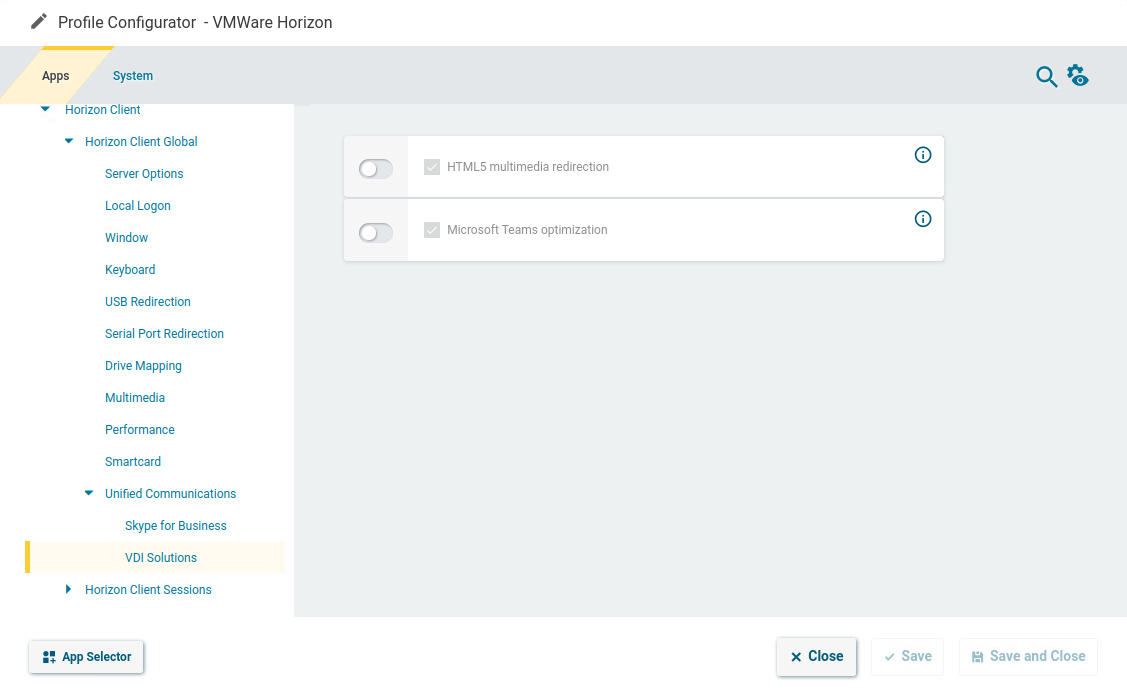Tick the HTML5 multimedia redirection checkbox
Viewport: 1127px width, 695px height.
click(432, 167)
